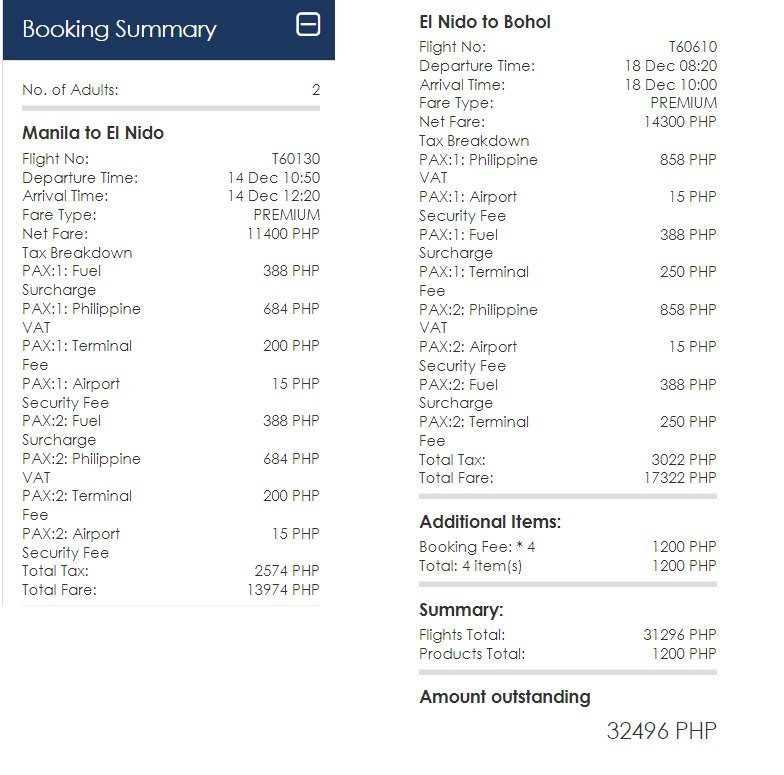The width and height of the screenshot is (784, 775).
Task: Click the 14 Dec 10:50 departure time
Action: pyautogui.click(x=273, y=178)
